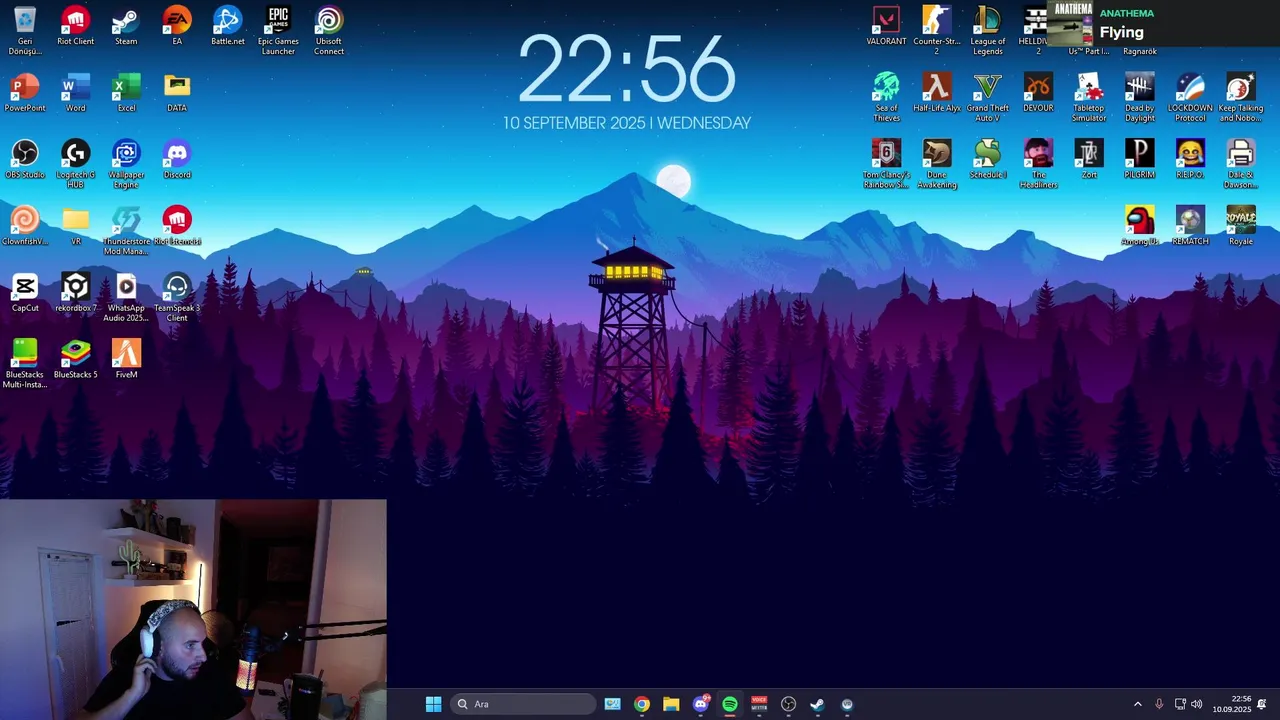Open Logitech G HUB shortcut

pos(75,164)
